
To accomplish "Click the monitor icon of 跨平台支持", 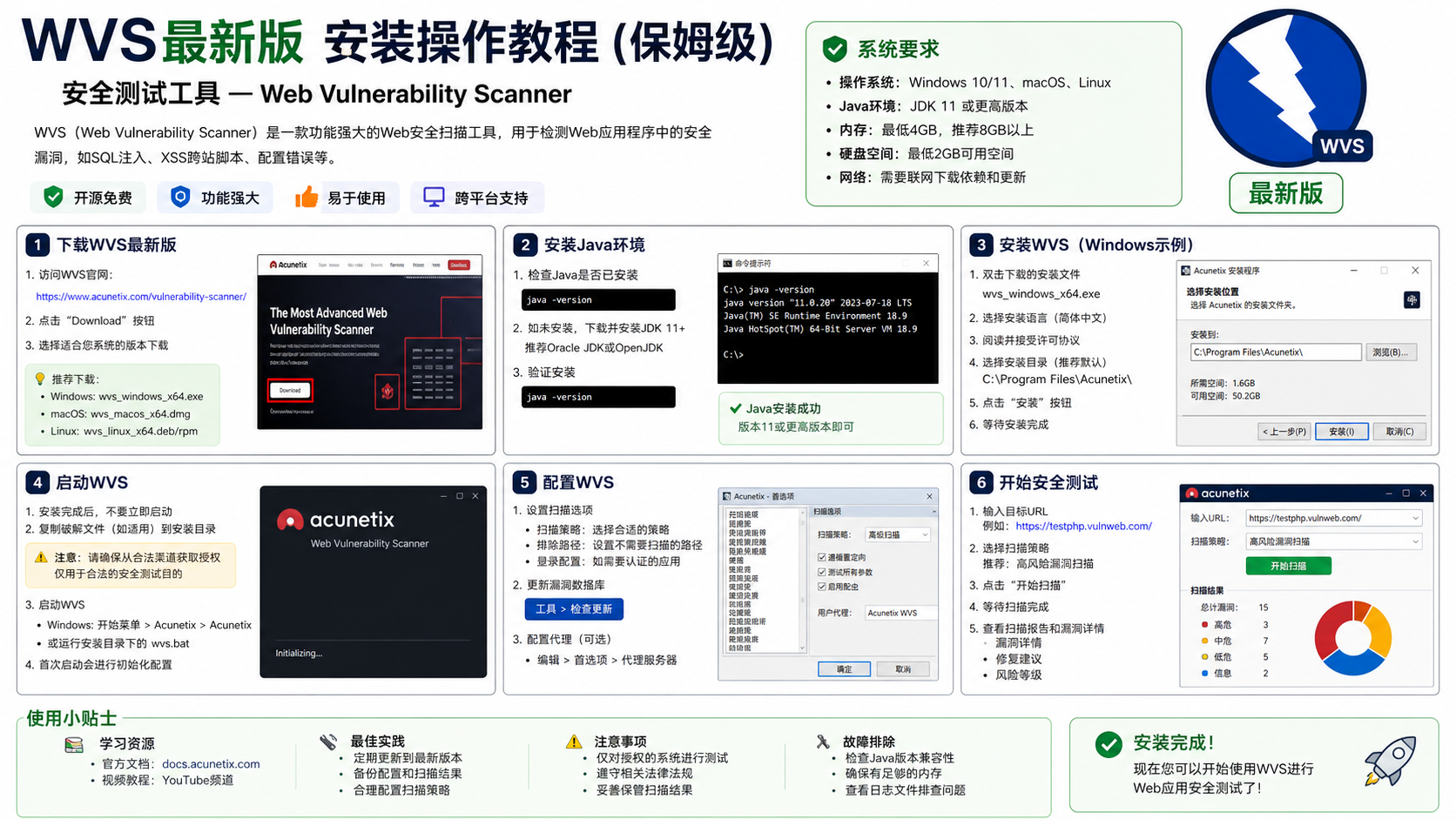I will pos(434,198).
